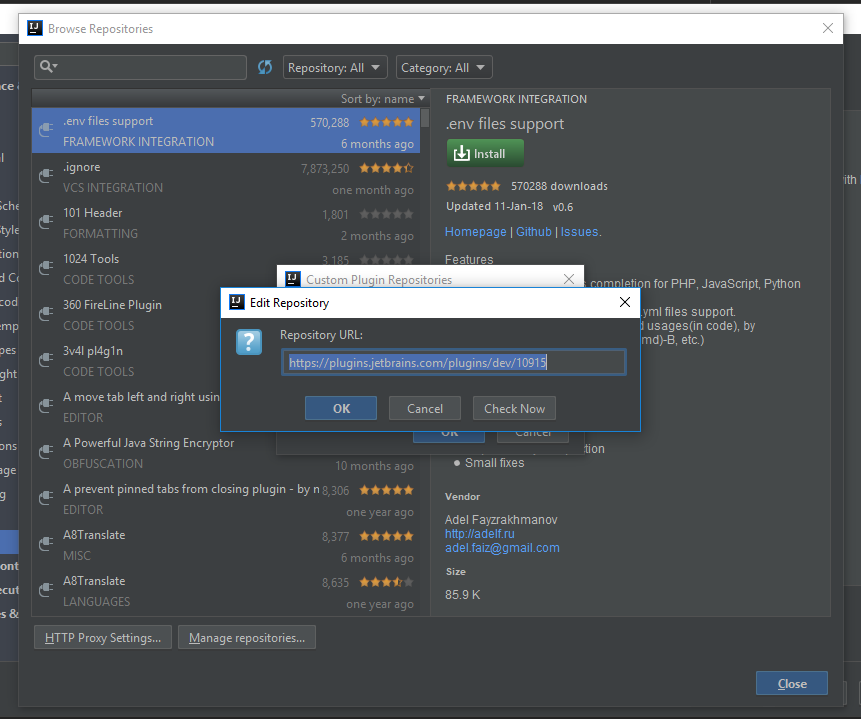
Task: Click the plugin icon beside A Powerful Java String Encryptor
Action: 46,452
